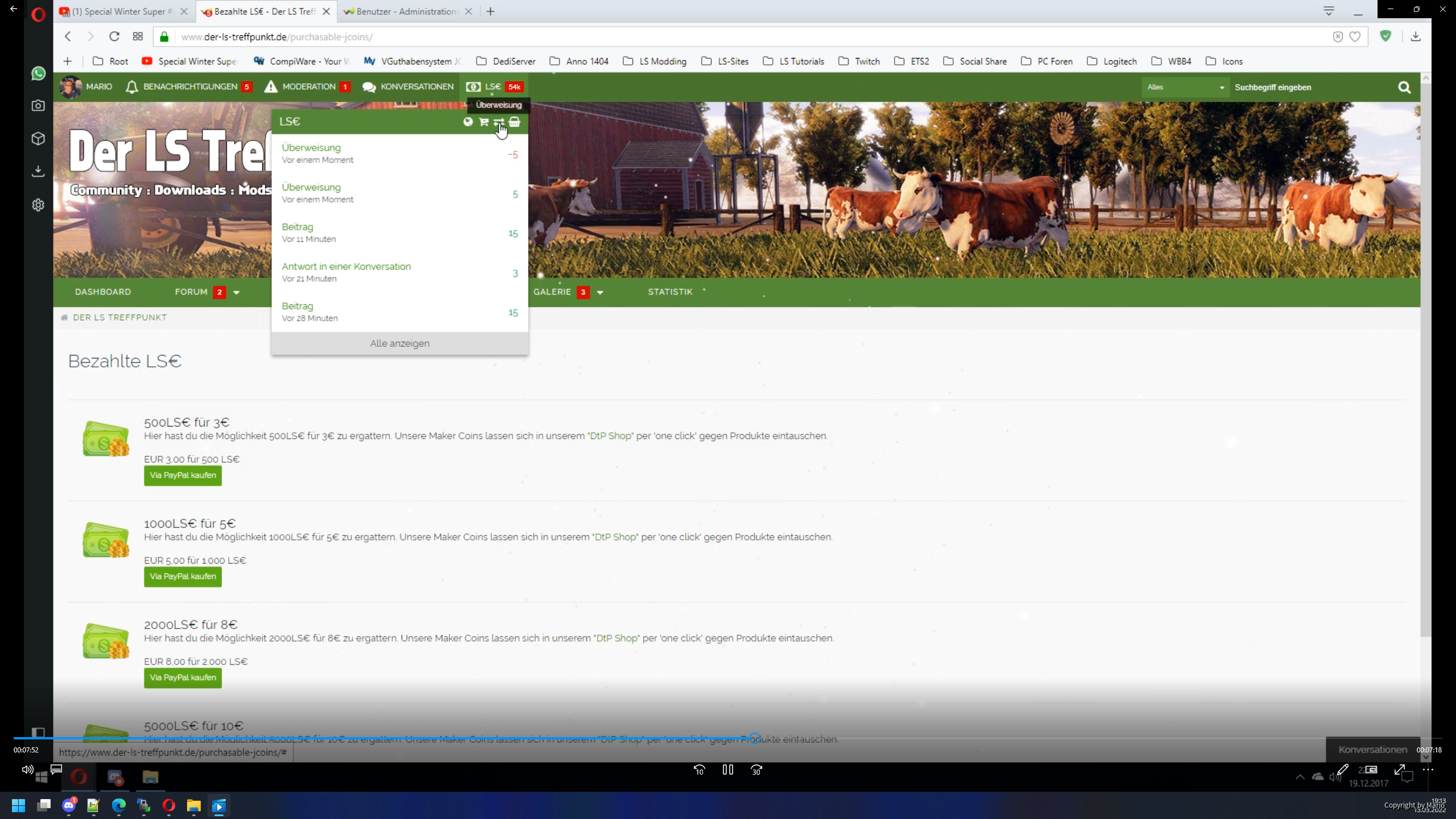Open the subtitles icon in video player
1456x819 pixels.
pos(56,770)
